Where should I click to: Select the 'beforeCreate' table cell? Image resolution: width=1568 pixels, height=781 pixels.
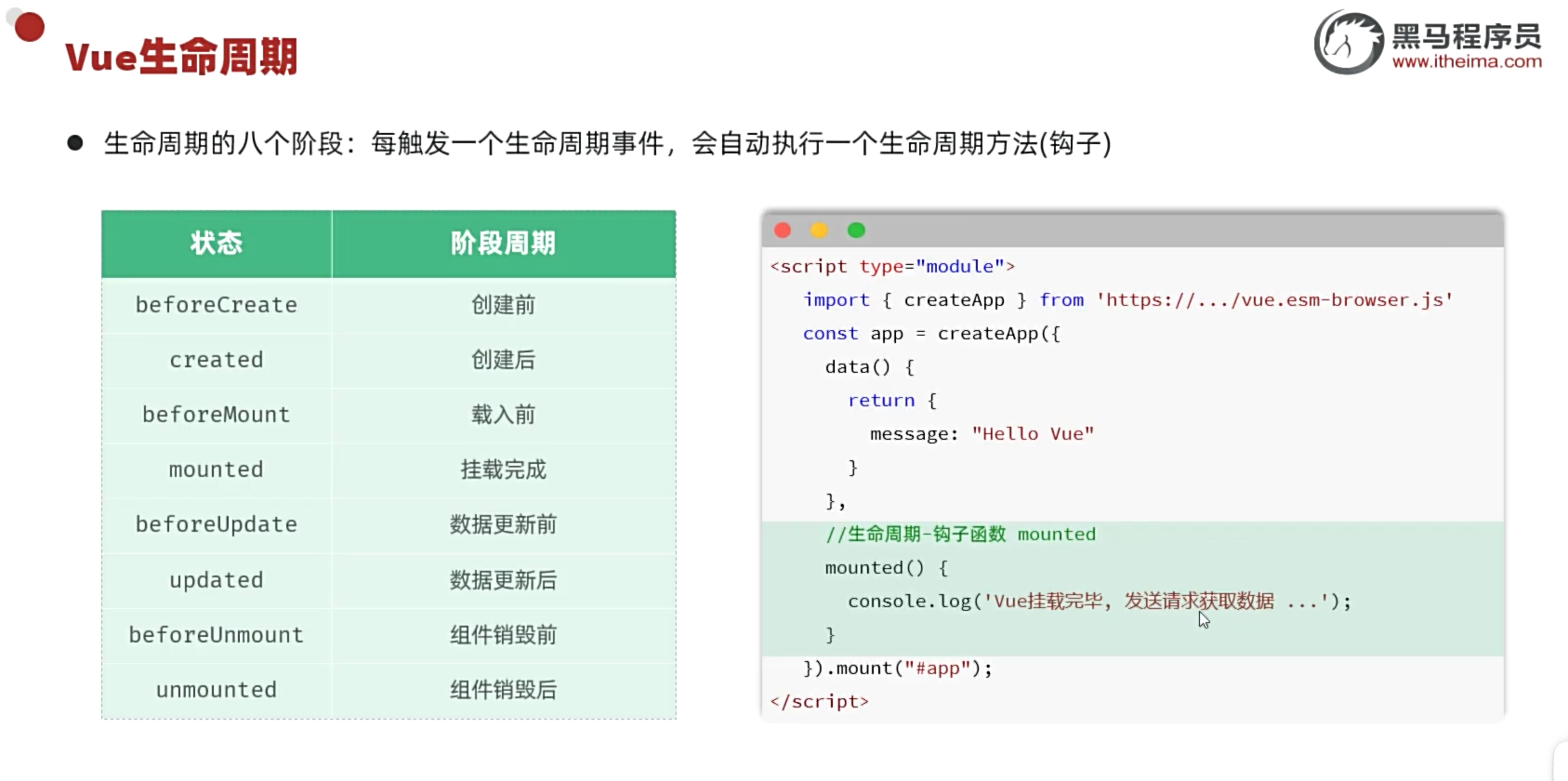(x=217, y=305)
